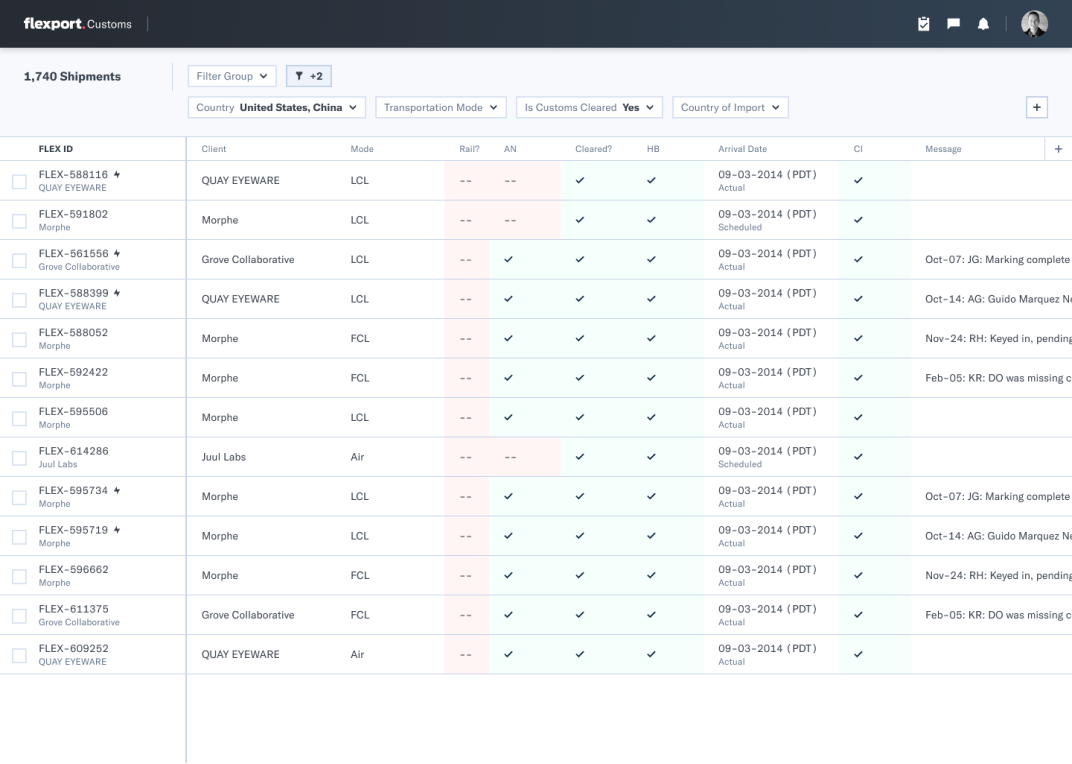Click the CI checkmark in FLEX-588052 row

click(x=858, y=339)
